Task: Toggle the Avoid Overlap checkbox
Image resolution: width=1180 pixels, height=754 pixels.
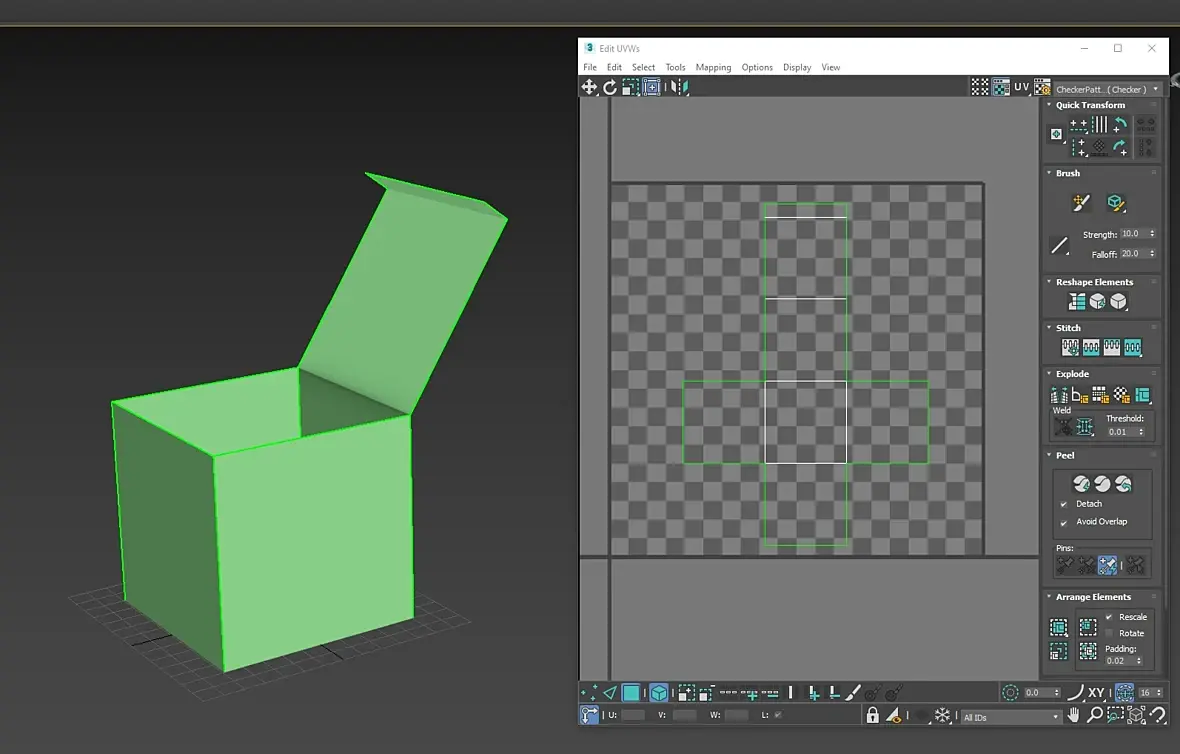Action: click(x=1064, y=522)
